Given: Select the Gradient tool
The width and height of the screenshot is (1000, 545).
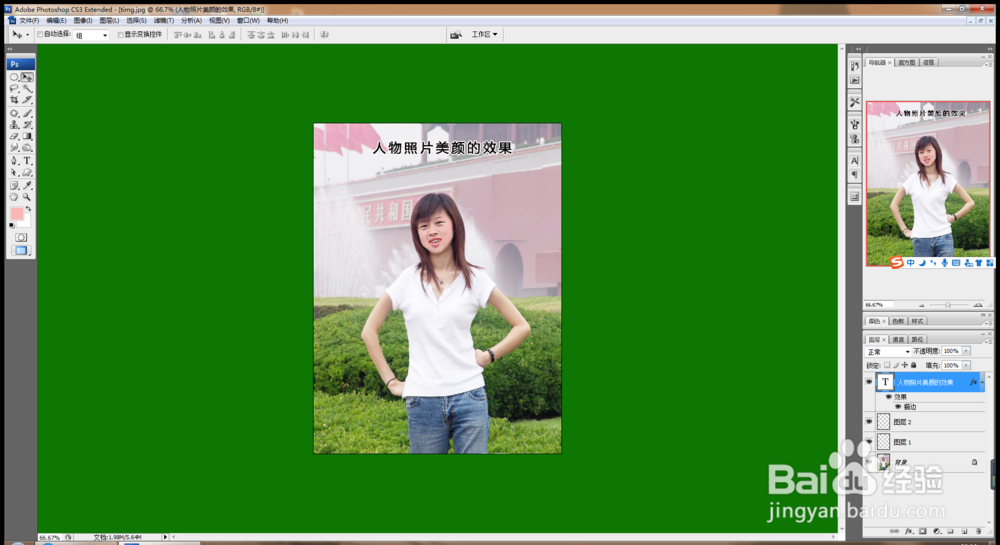Looking at the screenshot, I should [27, 136].
